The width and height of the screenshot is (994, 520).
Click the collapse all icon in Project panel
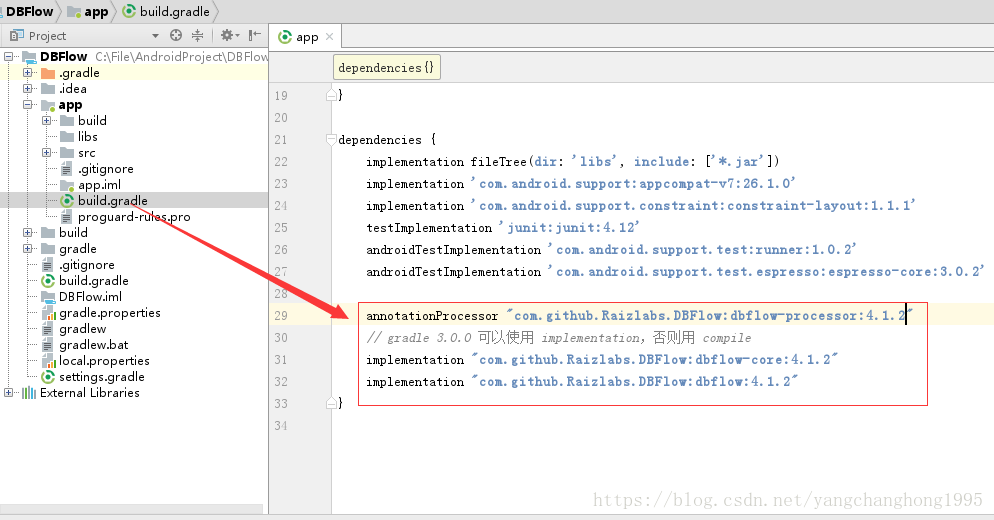click(198, 36)
